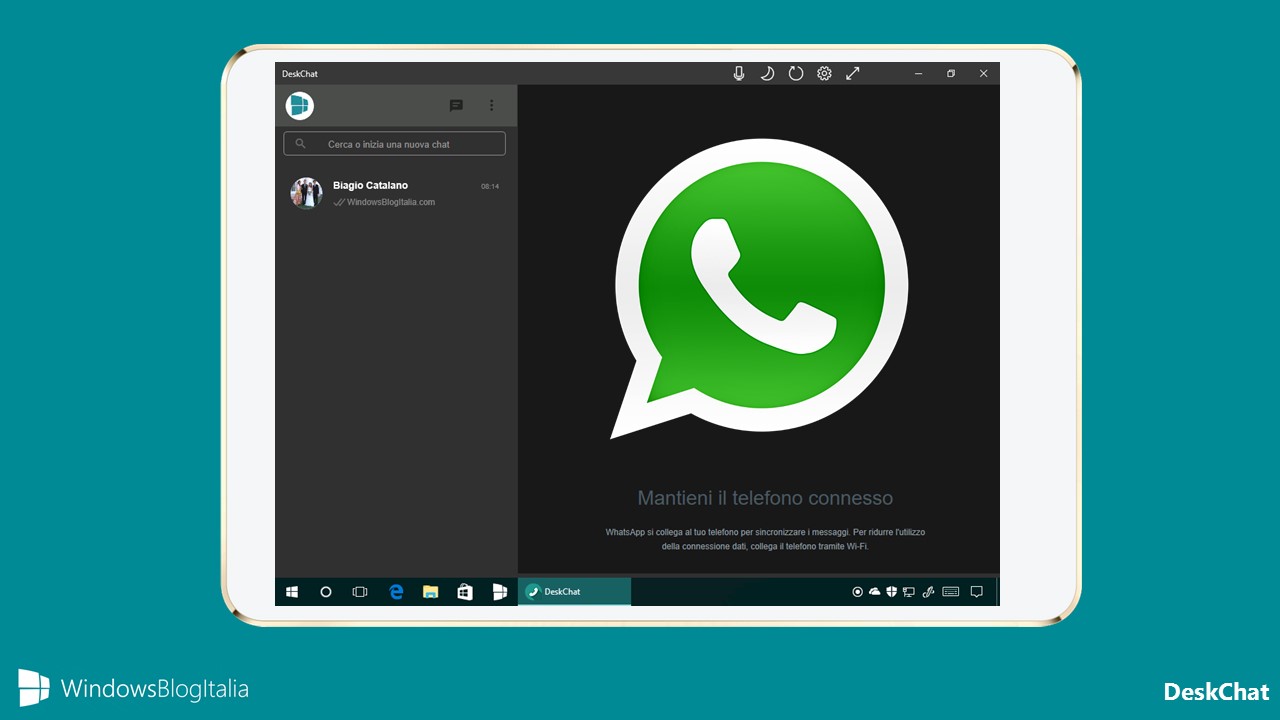
Task: Open Cortana circle on the taskbar
Action: 326,592
